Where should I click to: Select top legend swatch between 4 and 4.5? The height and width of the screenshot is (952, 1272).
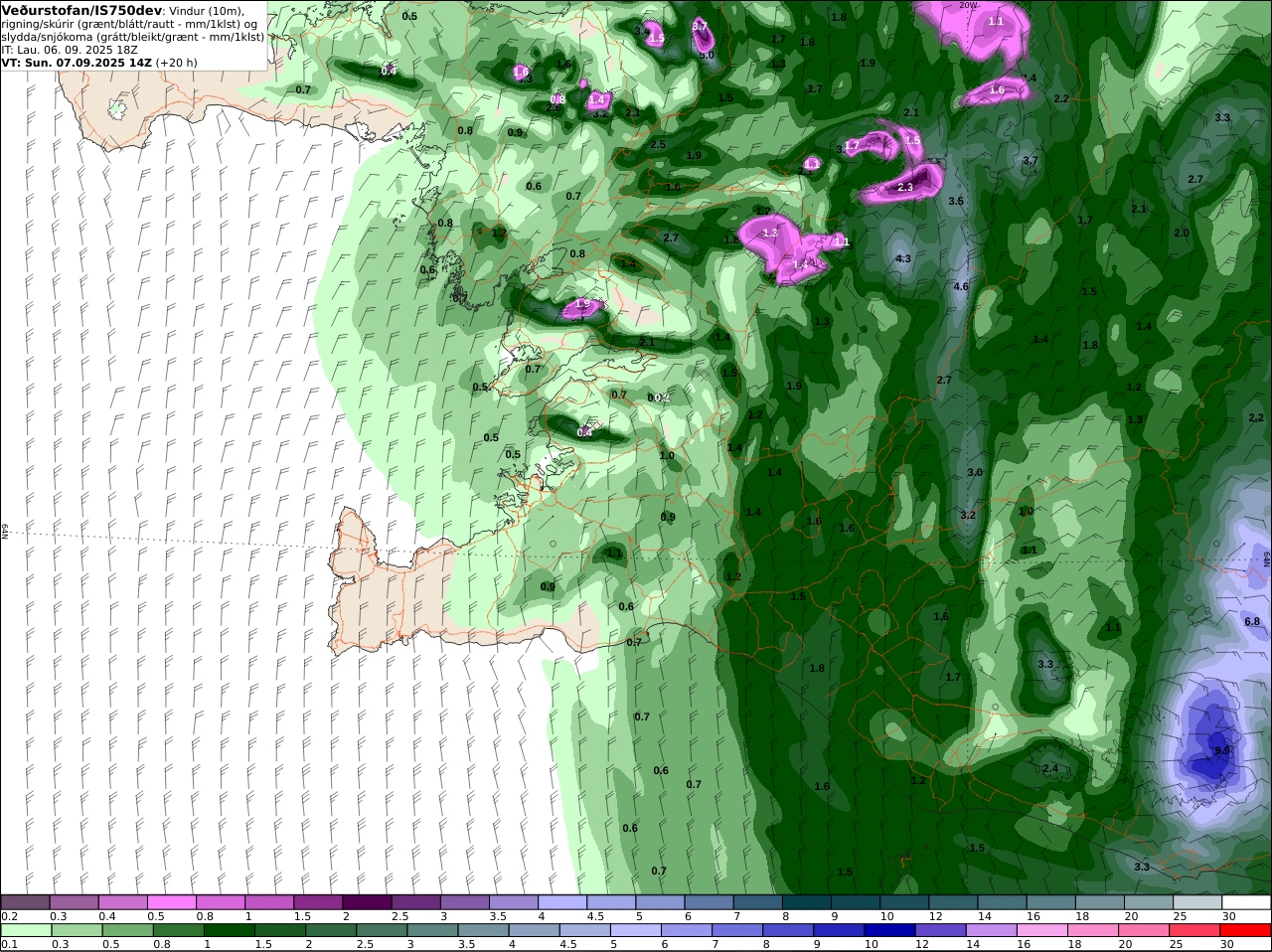(x=562, y=902)
